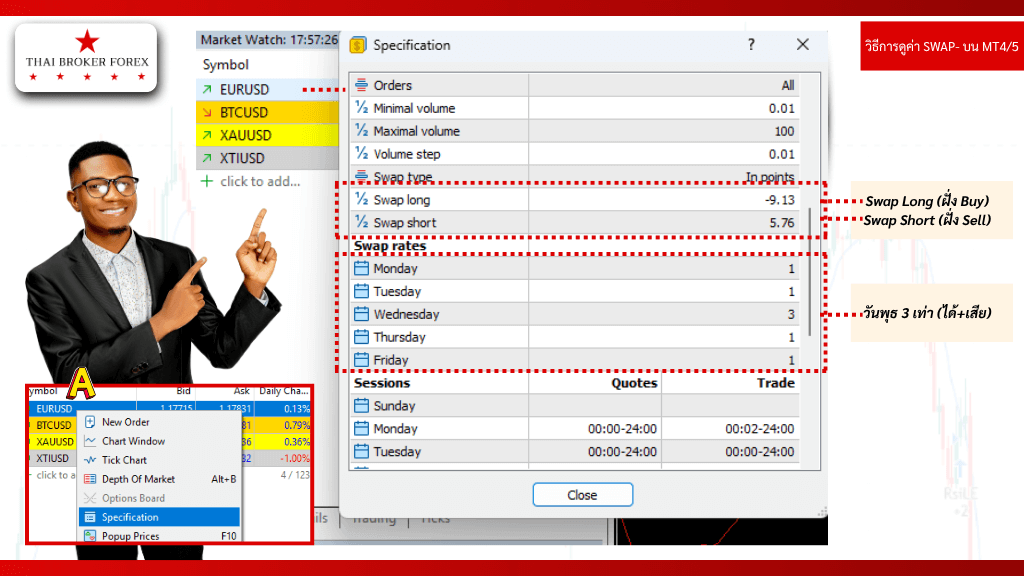Click the Wednesday swap rate value 3
This screenshot has height=576, width=1024.
click(791, 314)
